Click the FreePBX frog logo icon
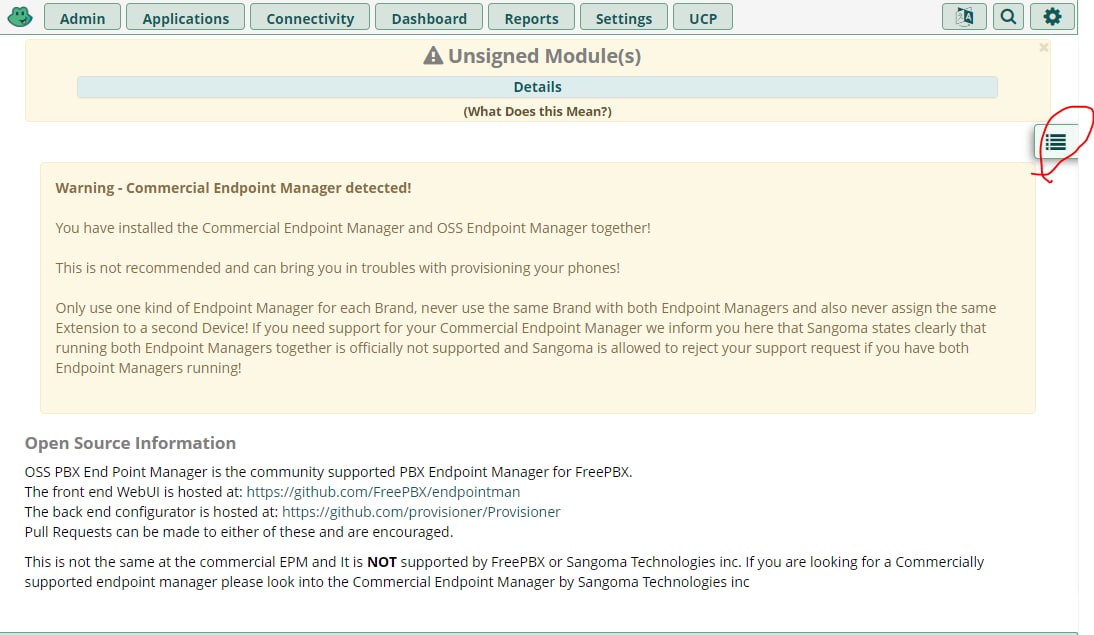Screen dimensions: 1094x635 coord(20,17)
